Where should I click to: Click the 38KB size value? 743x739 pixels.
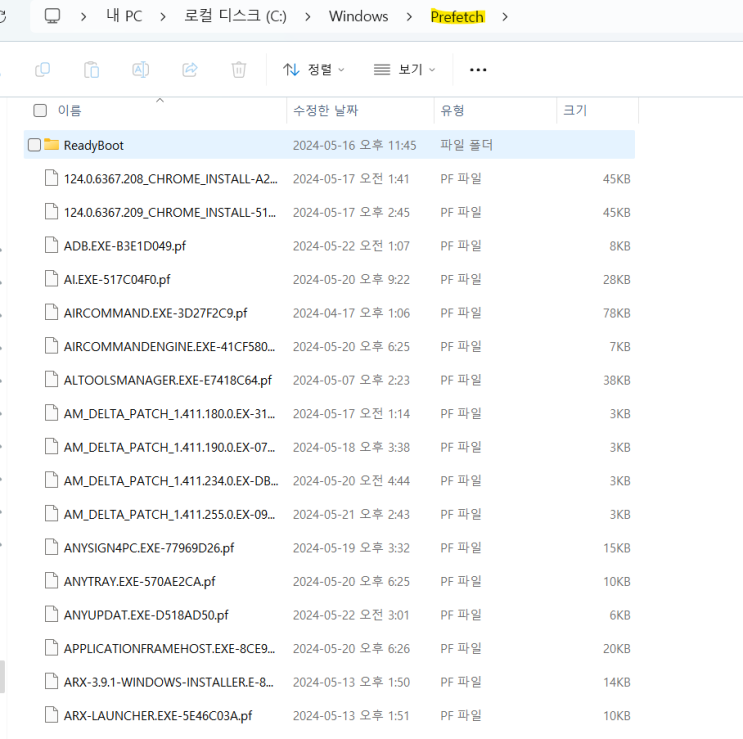coord(616,380)
